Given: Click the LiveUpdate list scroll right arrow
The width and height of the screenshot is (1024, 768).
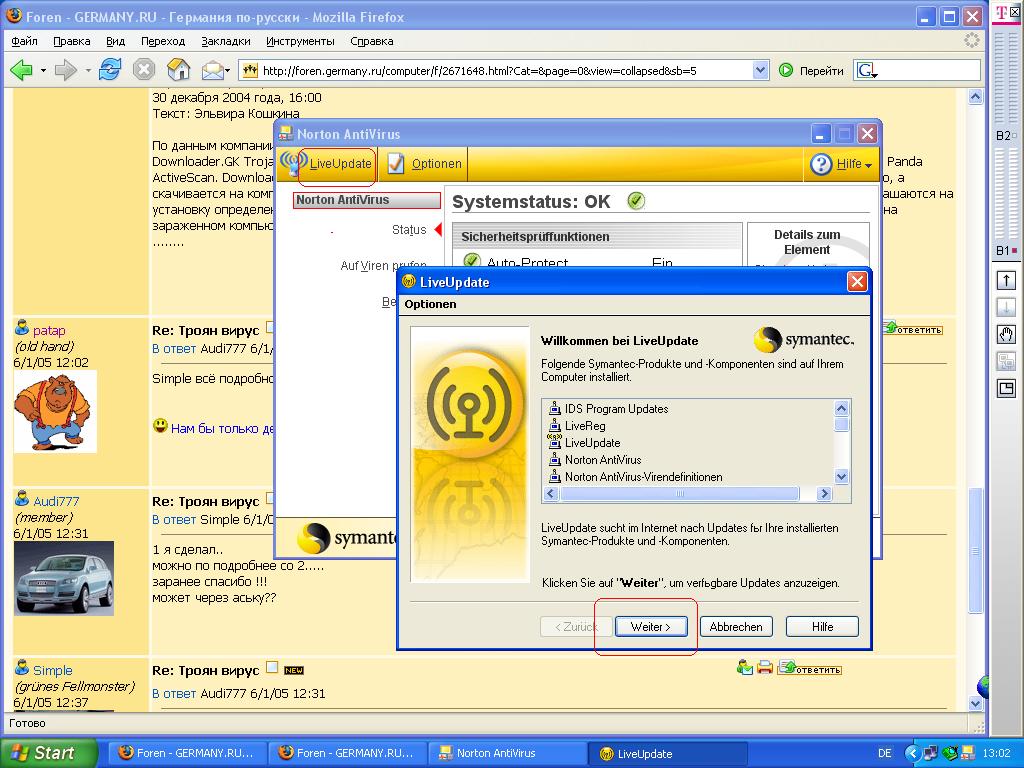Looking at the screenshot, I should (824, 494).
